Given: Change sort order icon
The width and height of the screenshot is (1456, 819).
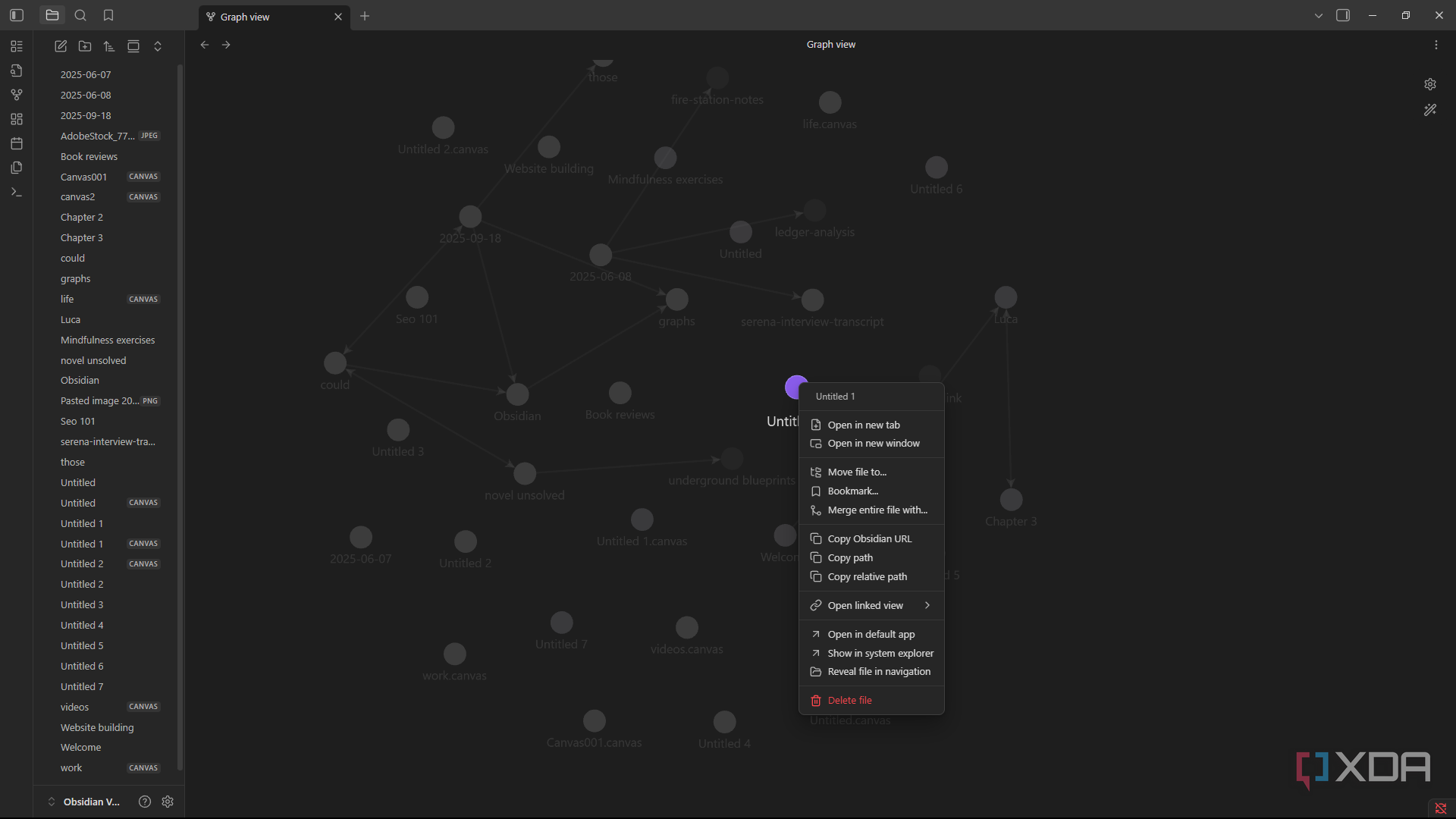Looking at the screenshot, I should click(x=109, y=46).
